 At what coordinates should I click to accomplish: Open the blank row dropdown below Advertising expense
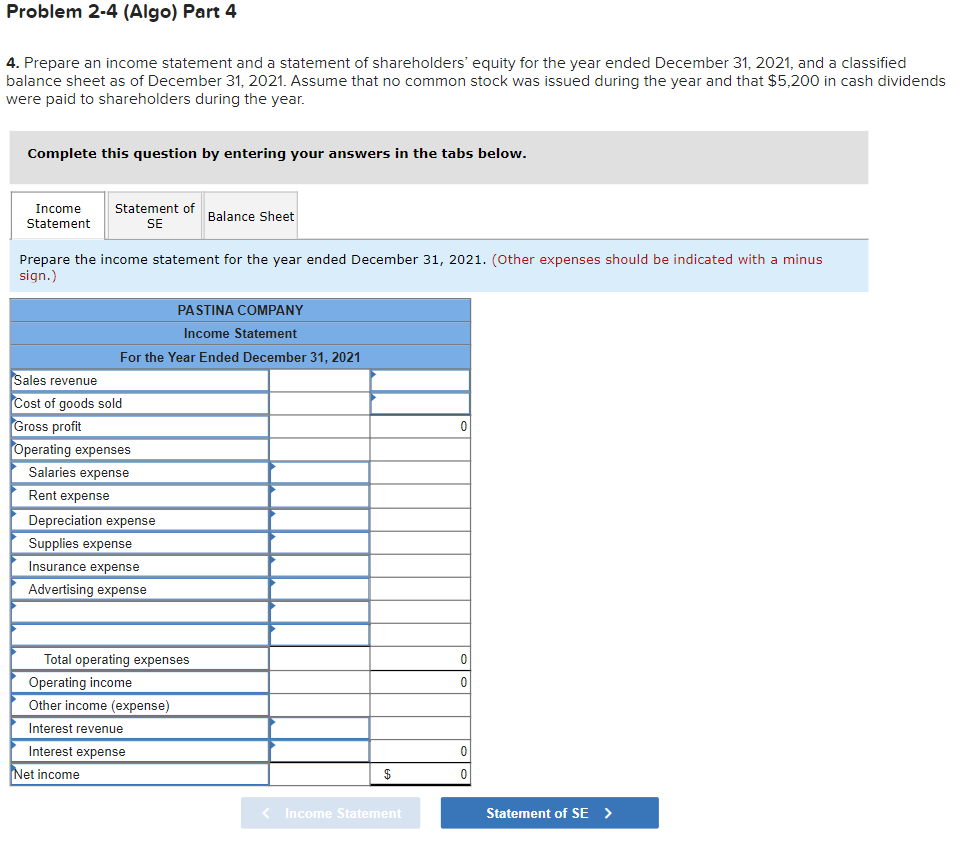(x=139, y=611)
